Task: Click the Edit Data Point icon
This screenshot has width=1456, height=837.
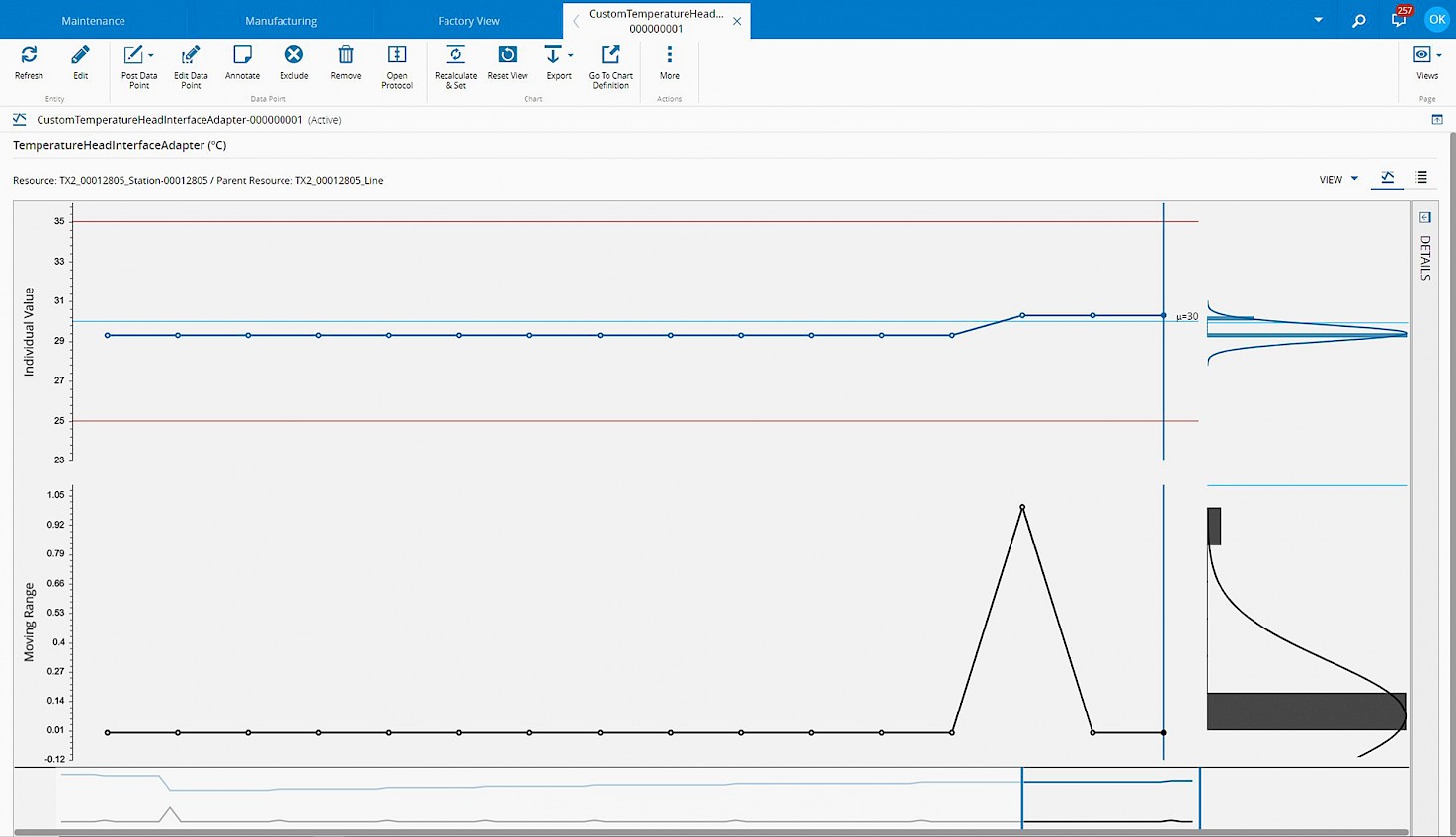Action: click(x=191, y=55)
